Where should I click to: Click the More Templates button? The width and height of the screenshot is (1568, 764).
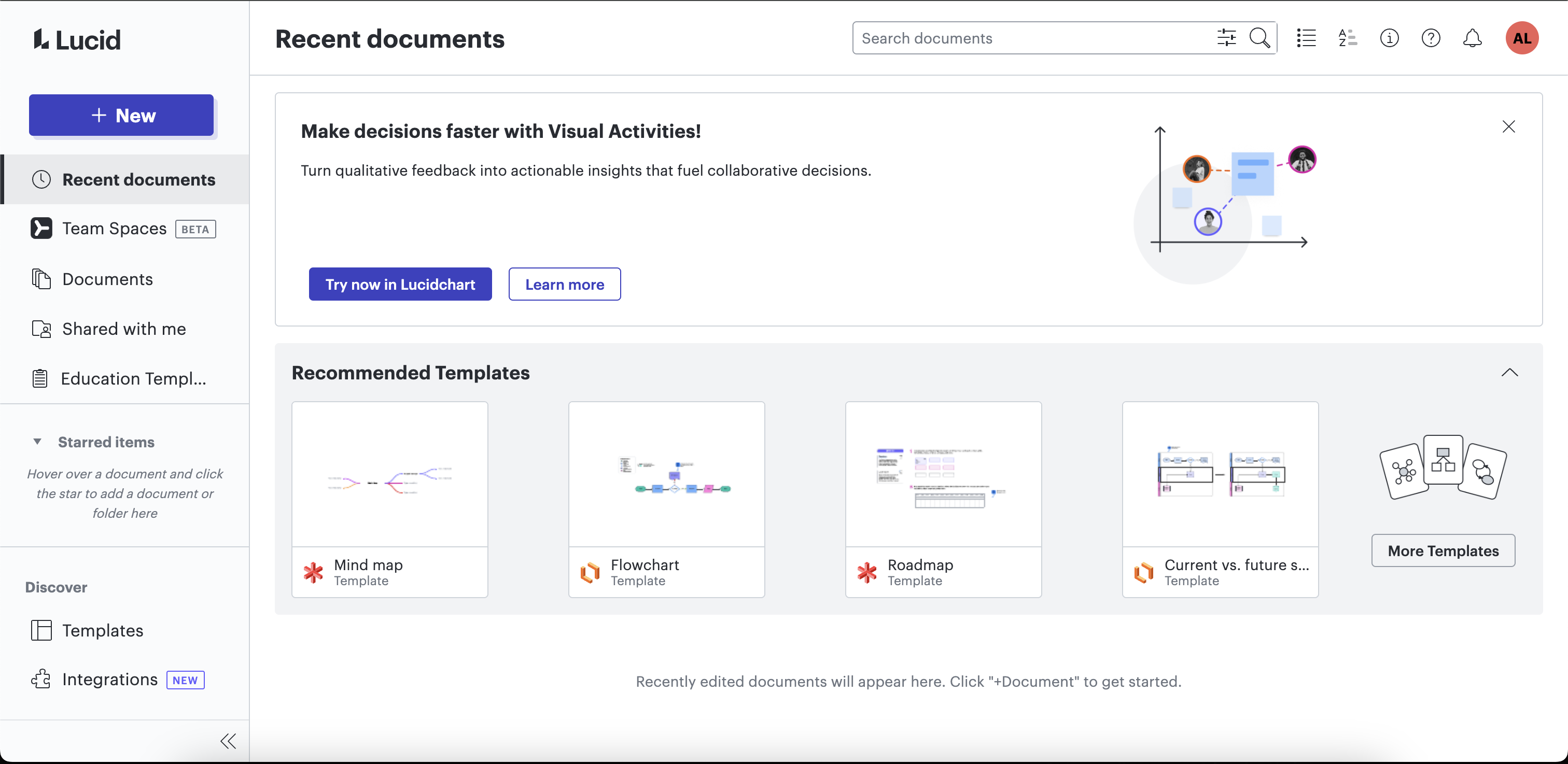(1443, 550)
